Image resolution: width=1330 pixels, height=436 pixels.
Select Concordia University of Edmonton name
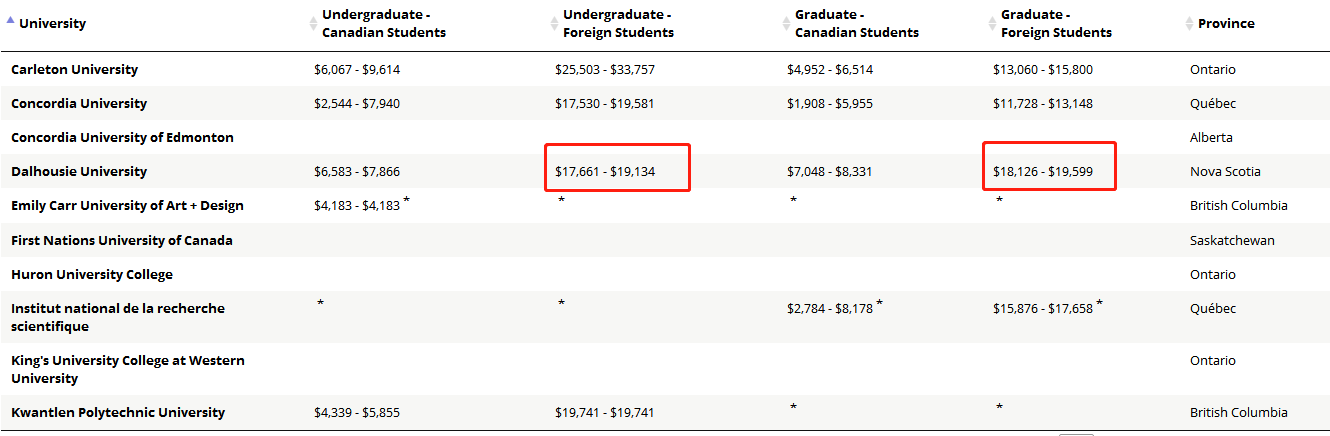coord(122,137)
